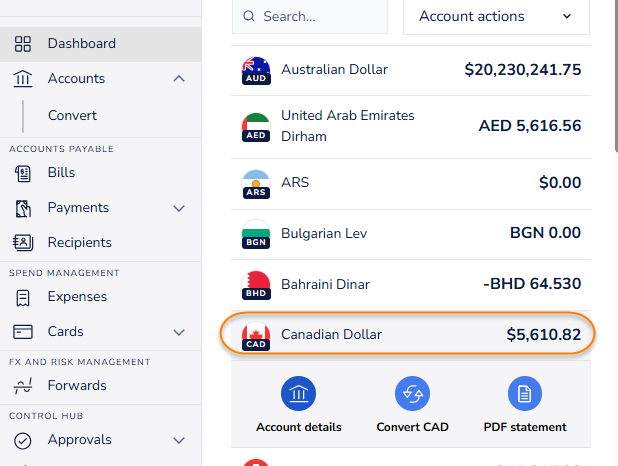Select the Canadian Dollar account row
618x466 pixels.
tap(410, 335)
